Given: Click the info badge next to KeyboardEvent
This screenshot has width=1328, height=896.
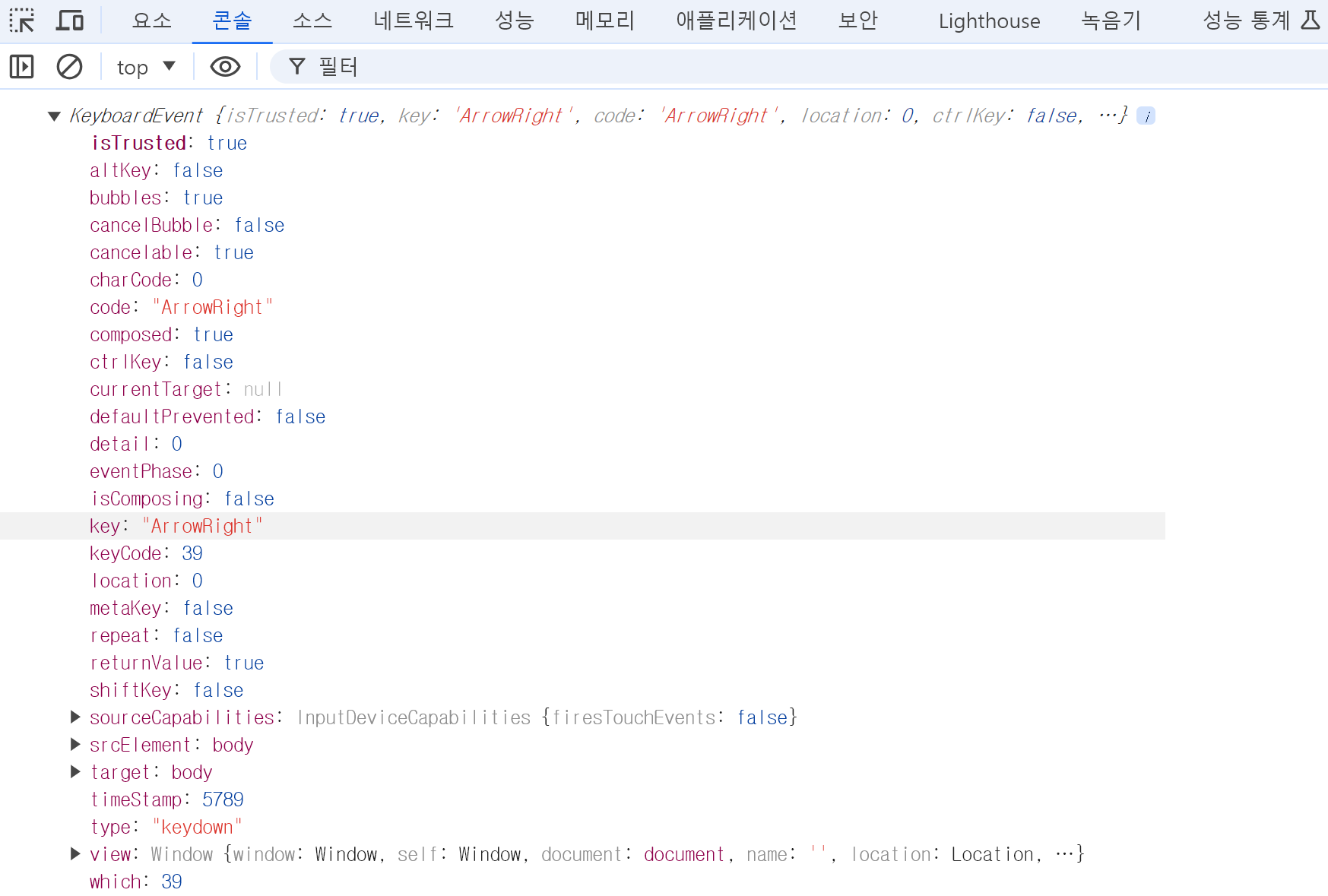Looking at the screenshot, I should pyautogui.click(x=1146, y=116).
